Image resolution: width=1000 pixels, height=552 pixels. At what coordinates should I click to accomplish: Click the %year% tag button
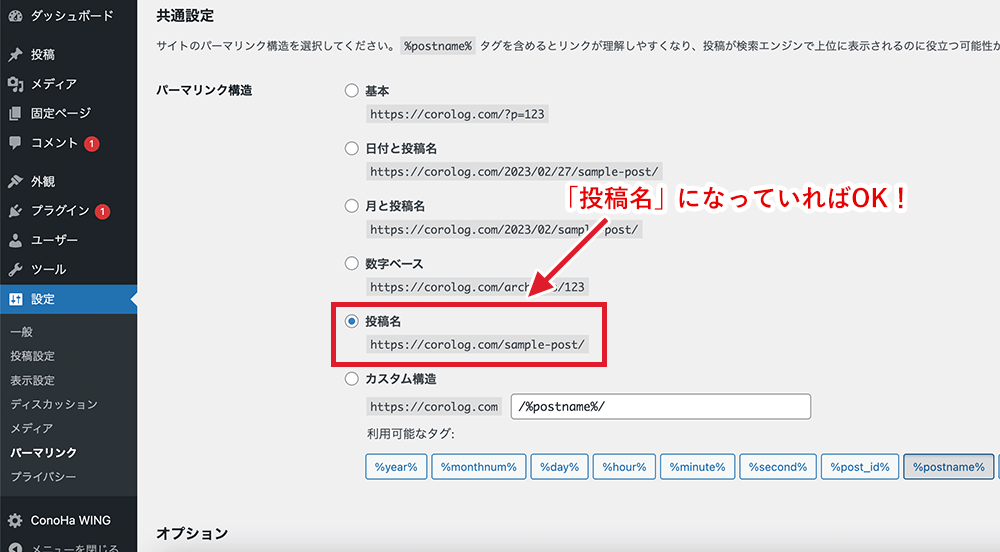coord(397,467)
